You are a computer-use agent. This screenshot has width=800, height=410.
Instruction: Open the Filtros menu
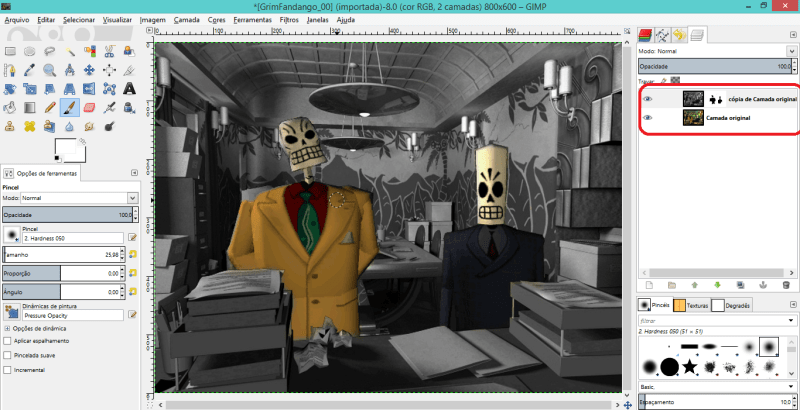pyautogui.click(x=289, y=19)
